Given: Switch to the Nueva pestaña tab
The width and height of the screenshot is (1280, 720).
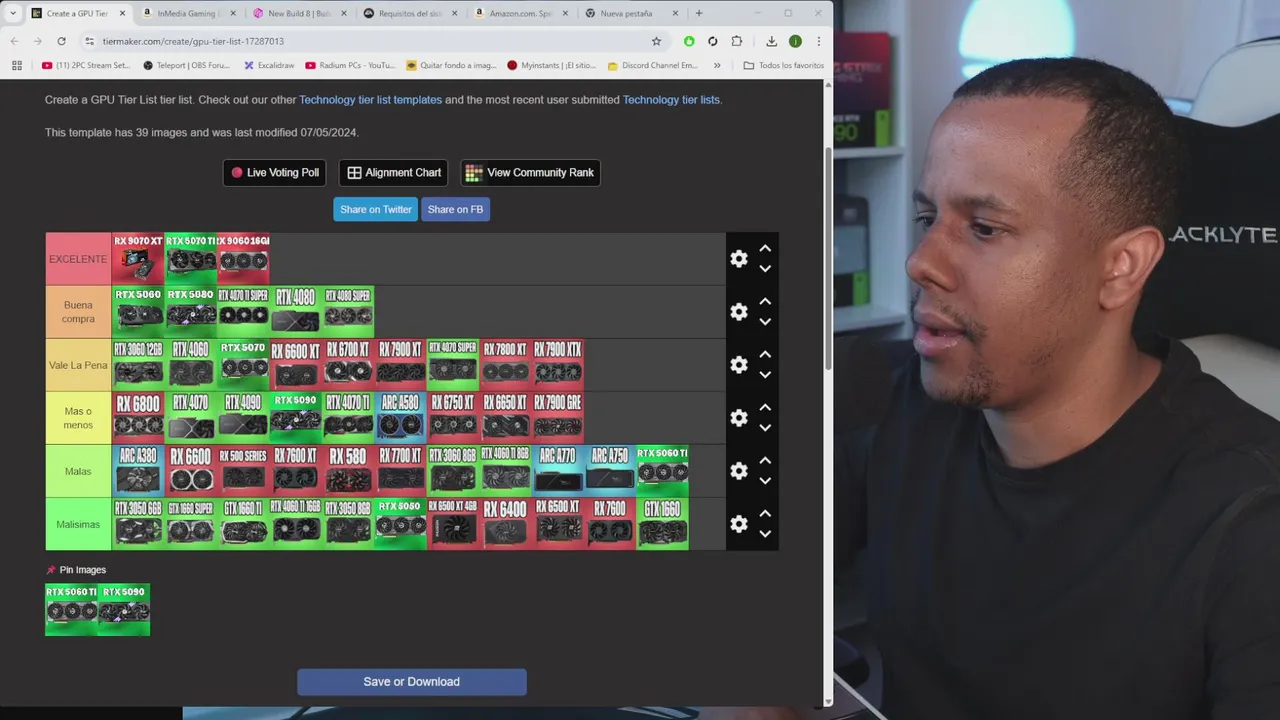Looking at the screenshot, I should pyautogui.click(x=630, y=13).
